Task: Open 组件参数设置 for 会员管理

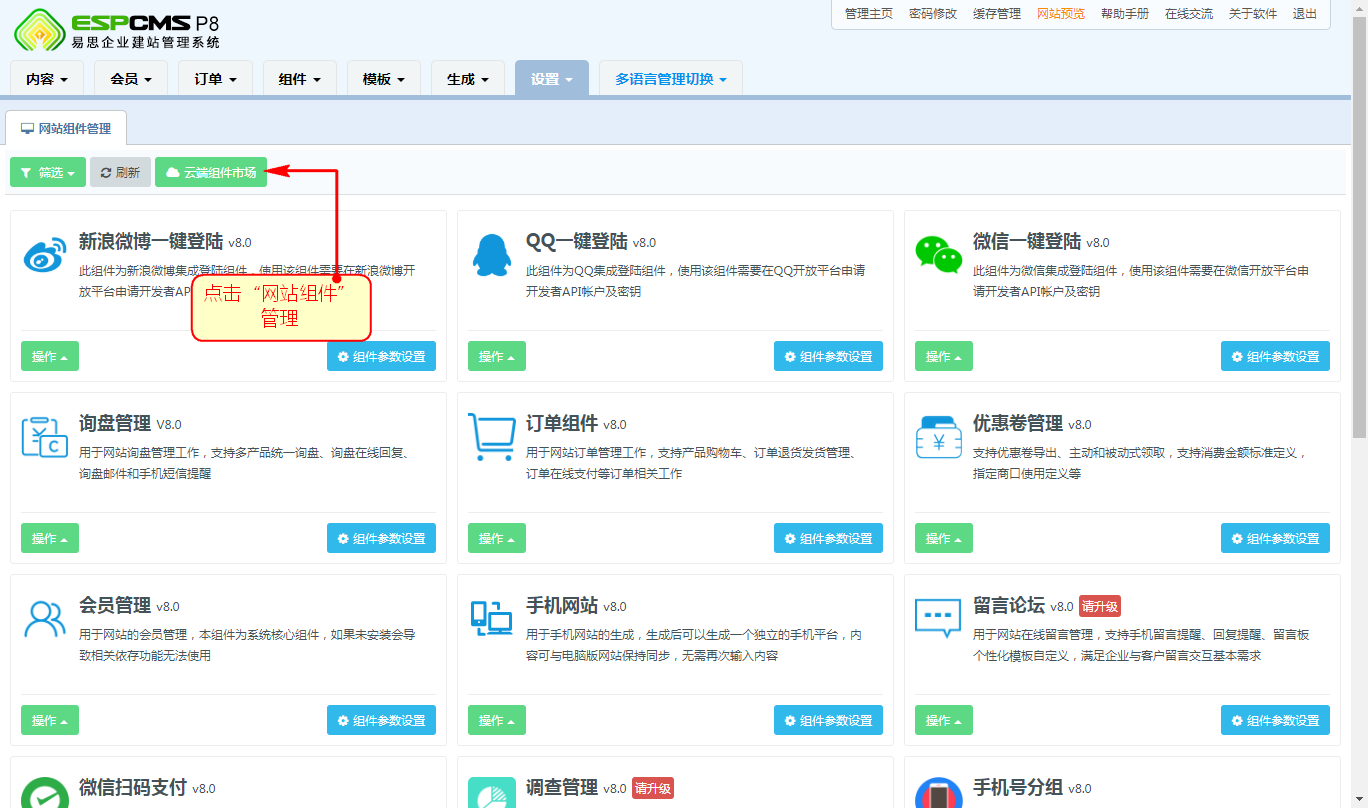Action: click(381, 720)
